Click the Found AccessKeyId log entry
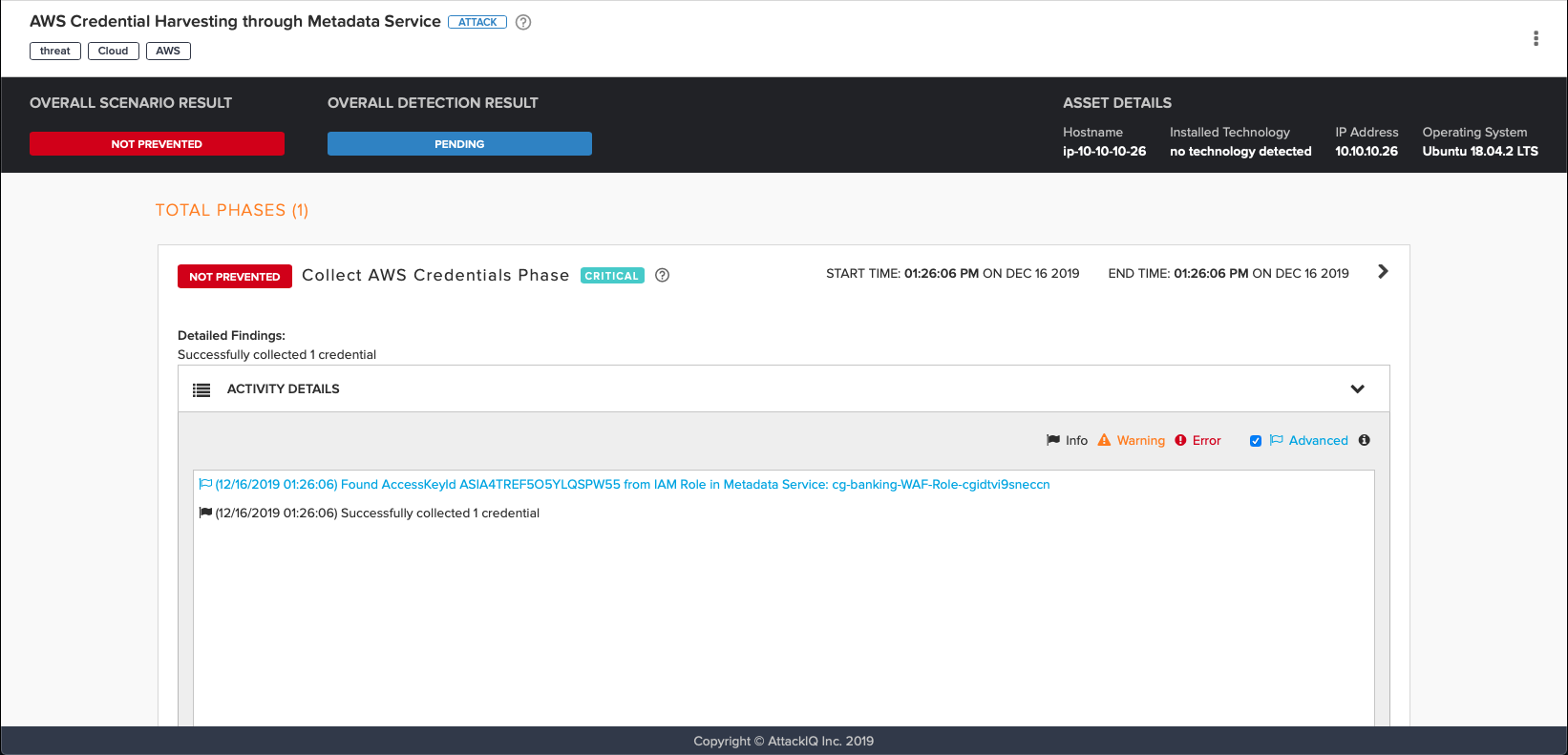 (632, 484)
